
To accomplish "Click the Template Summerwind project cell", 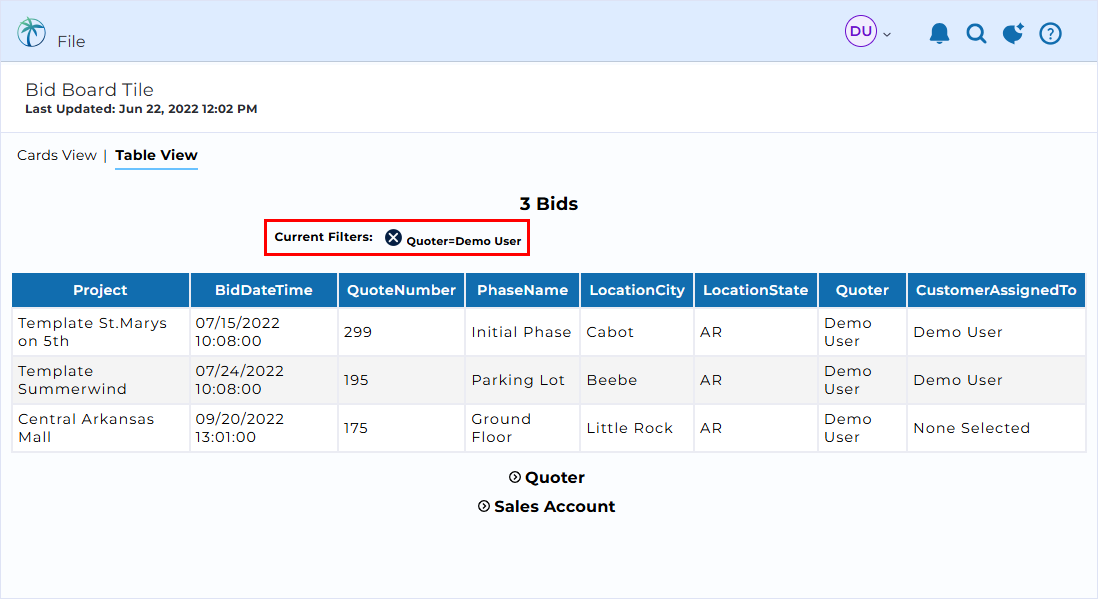I will click(x=101, y=380).
